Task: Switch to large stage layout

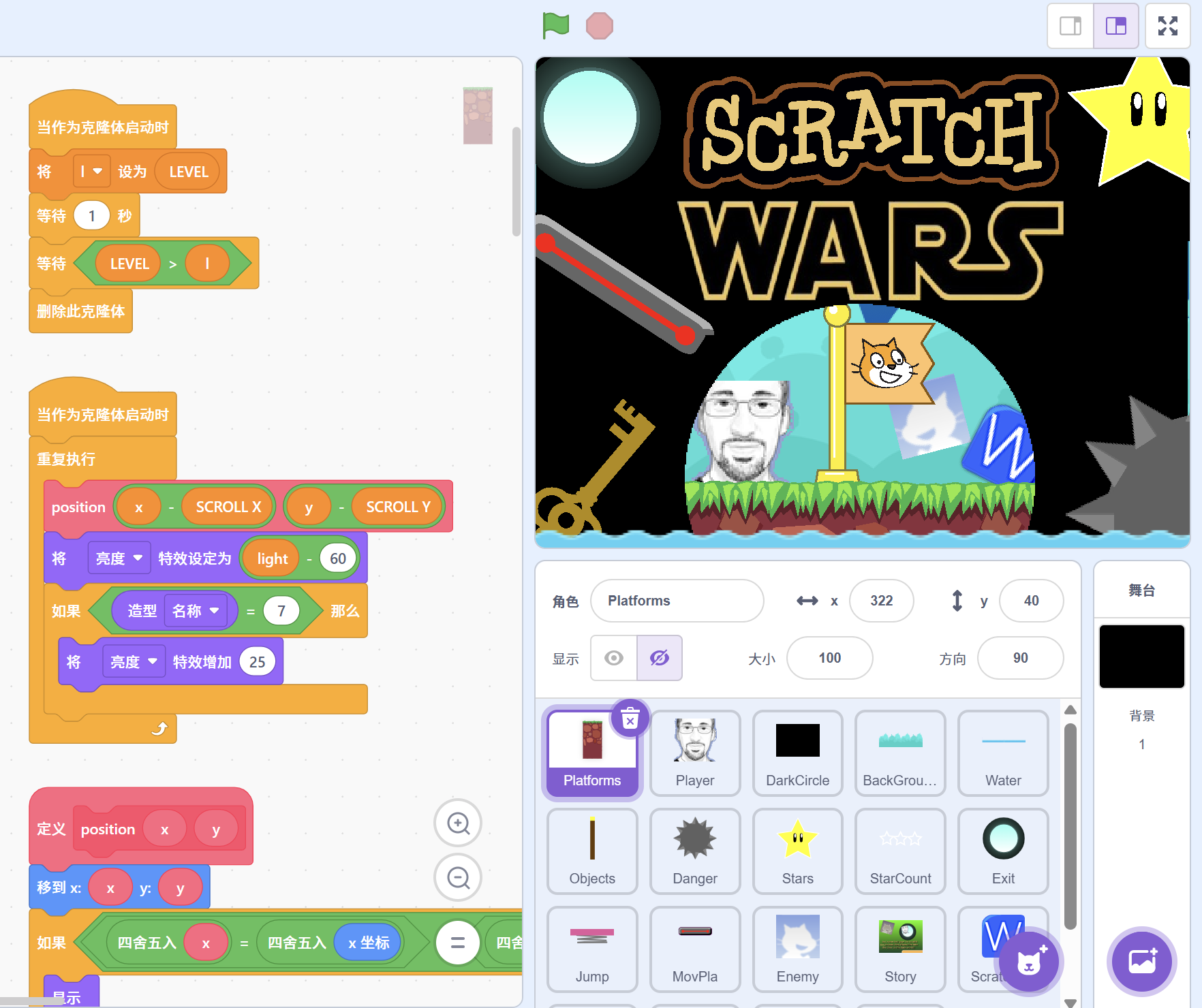Action: 1116,26
